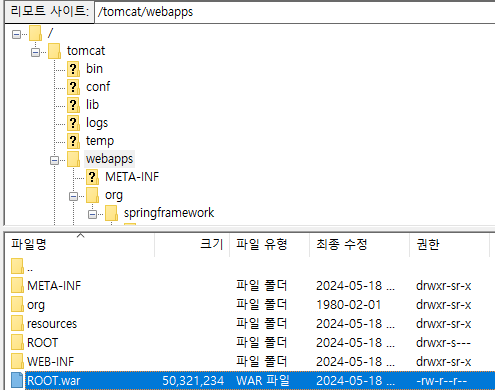This screenshot has width=495, height=390.
Task: Collapse the root '/' tree node
Action: tap(16, 34)
